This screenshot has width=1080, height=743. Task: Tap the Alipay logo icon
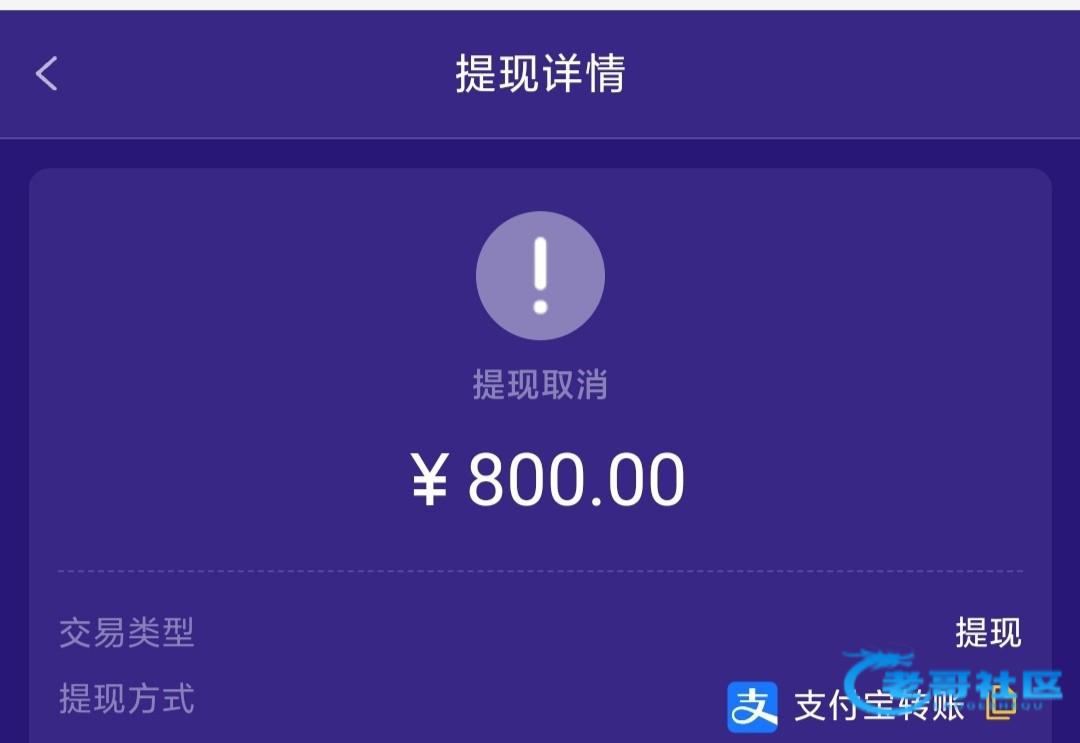(x=753, y=707)
